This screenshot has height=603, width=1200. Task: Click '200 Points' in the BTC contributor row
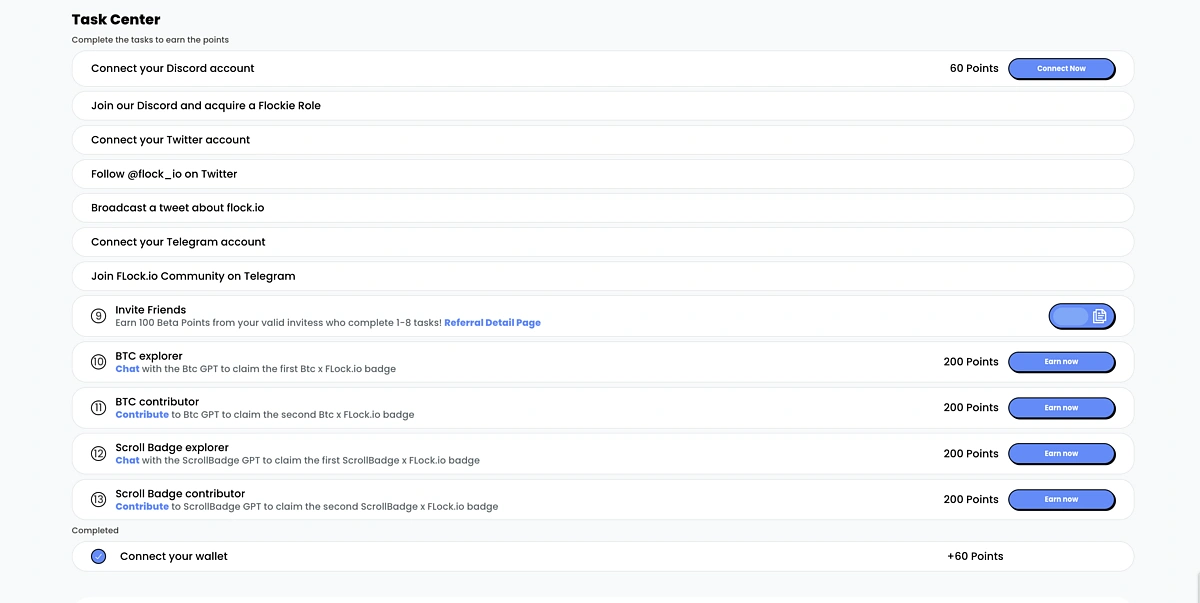(971, 408)
